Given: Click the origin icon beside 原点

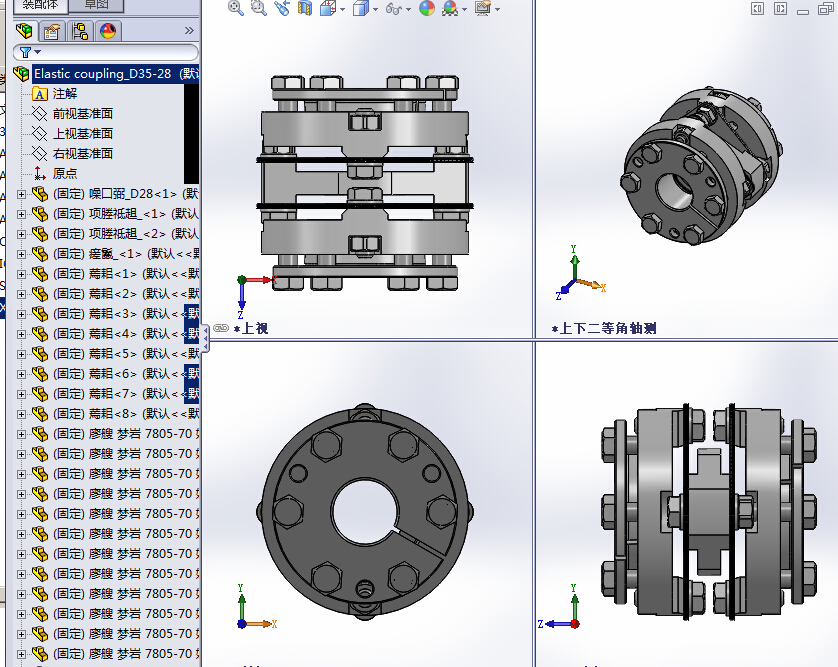Looking at the screenshot, I should tap(40, 174).
